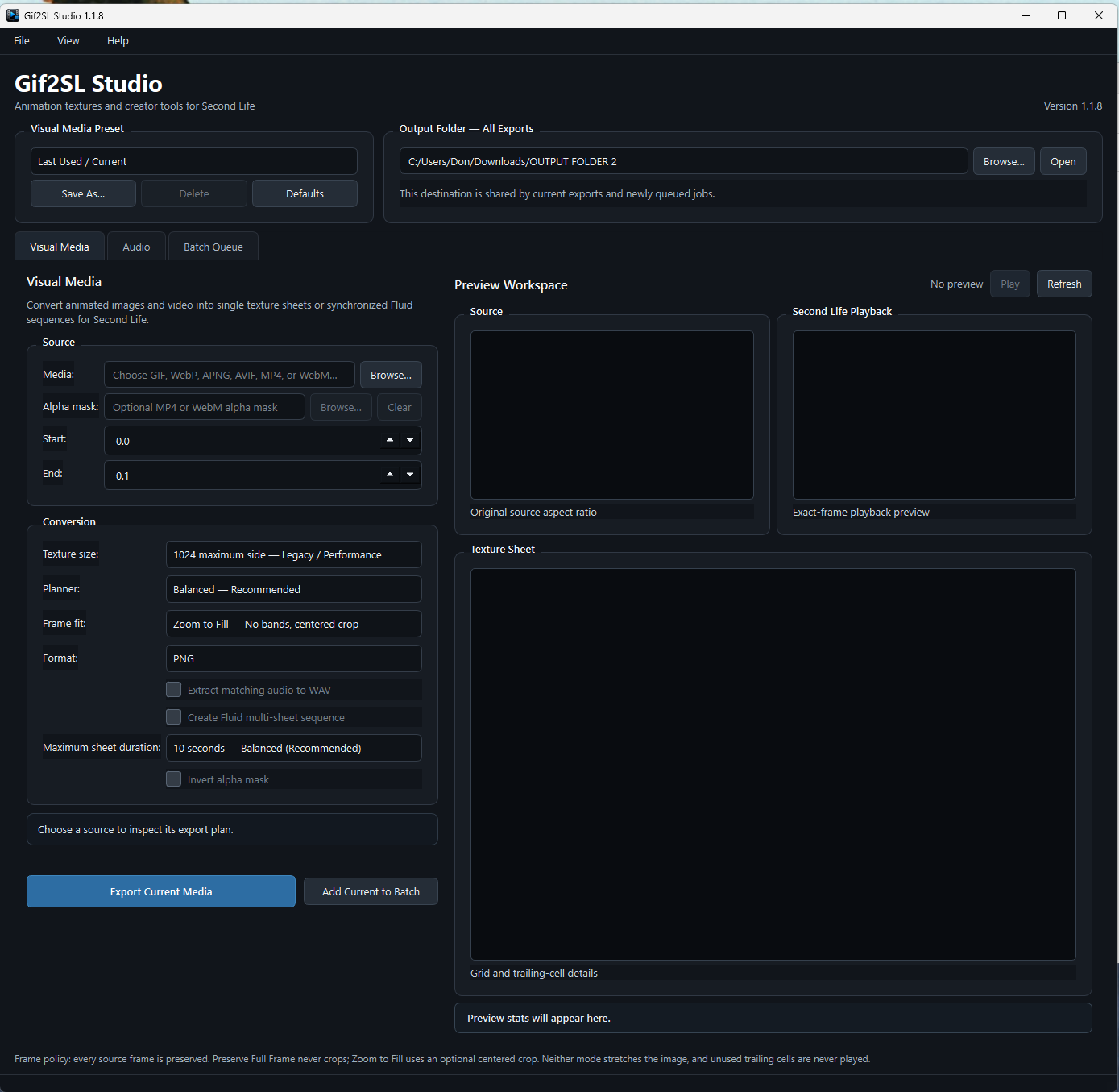Reset settings with the Defaults button

tap(305, 193)
